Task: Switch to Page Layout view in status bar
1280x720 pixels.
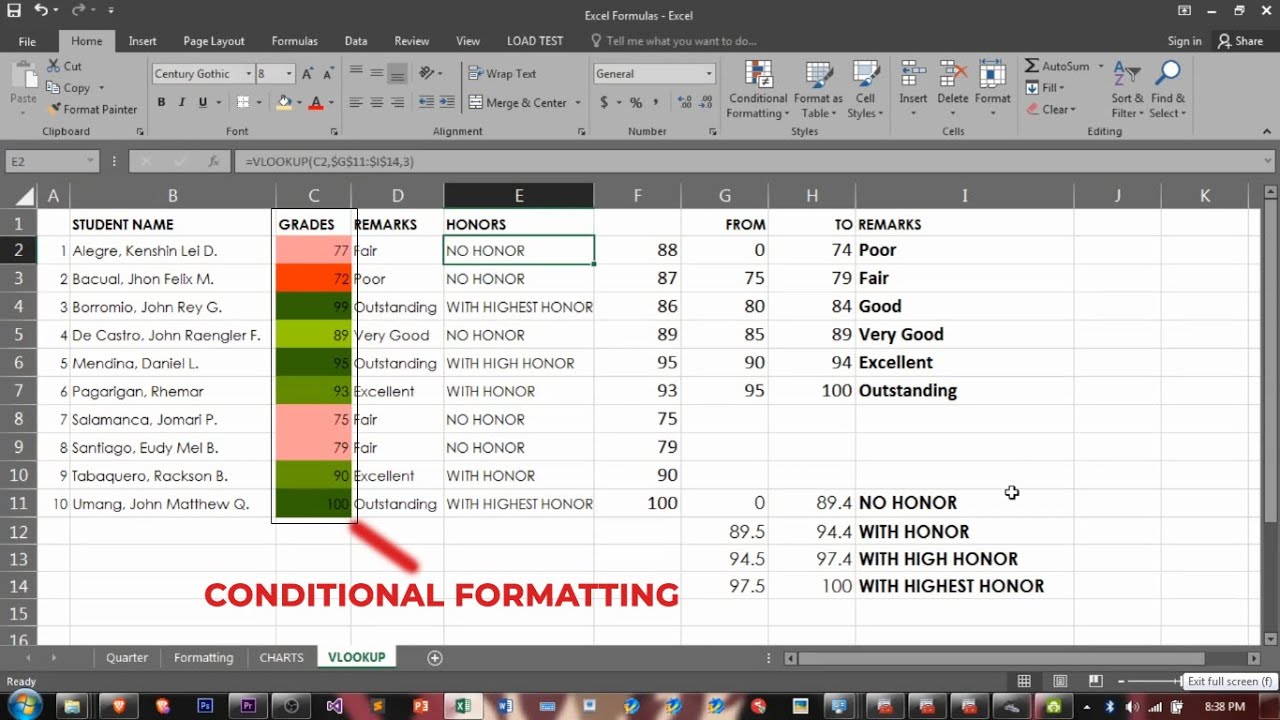Action: 1059,681
